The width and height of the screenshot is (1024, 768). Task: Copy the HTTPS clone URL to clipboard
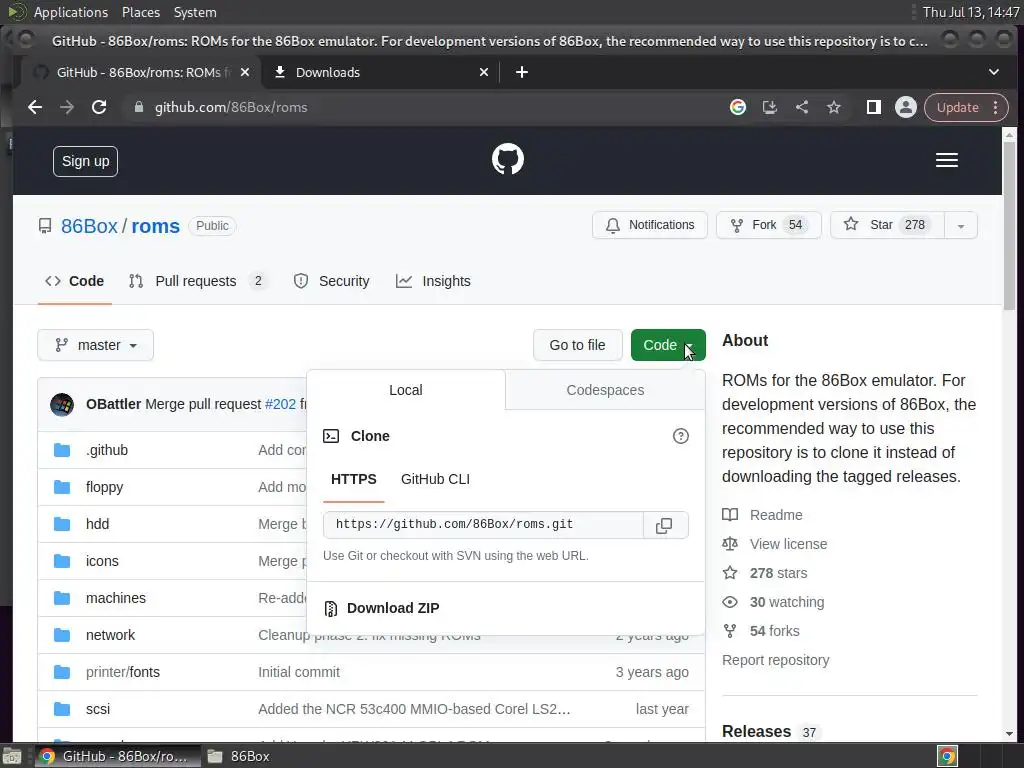tap(664, 525)
